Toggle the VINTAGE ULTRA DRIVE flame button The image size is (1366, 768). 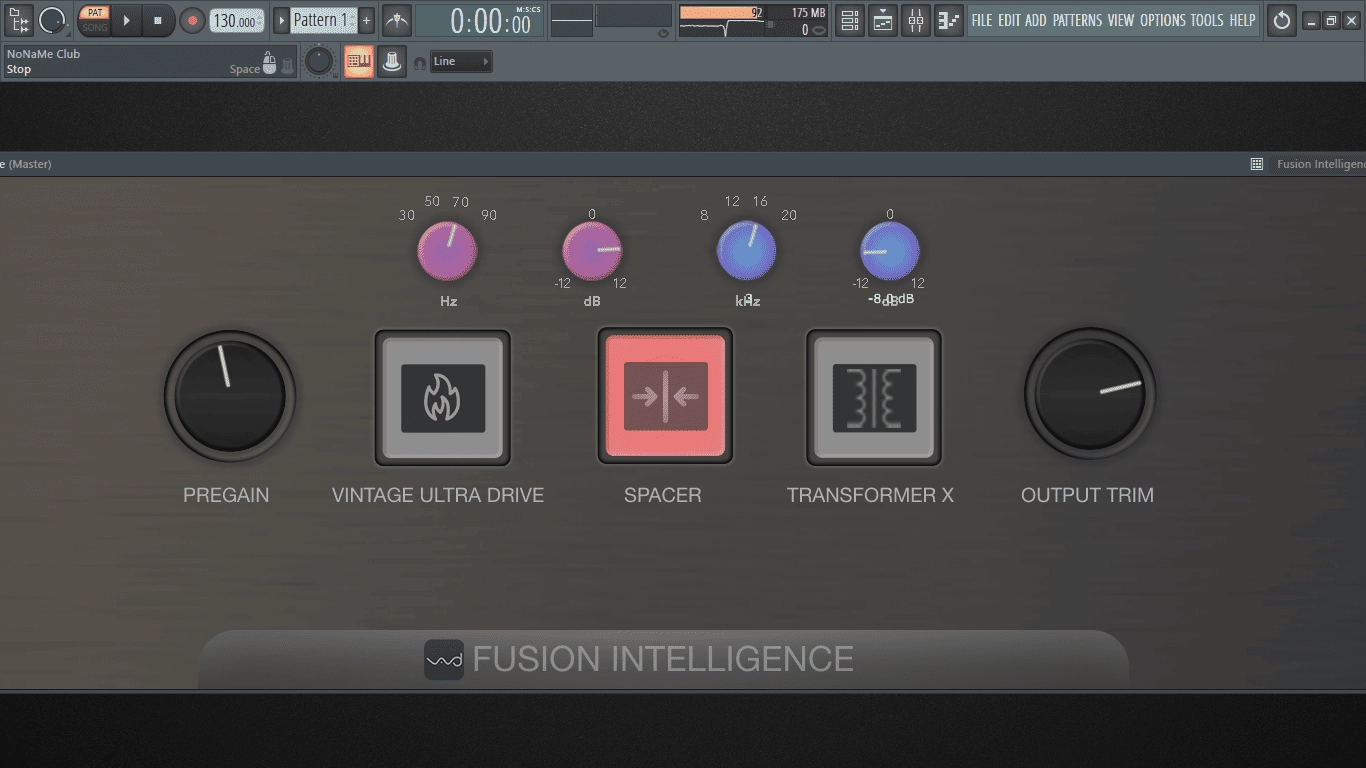(443, 397)
